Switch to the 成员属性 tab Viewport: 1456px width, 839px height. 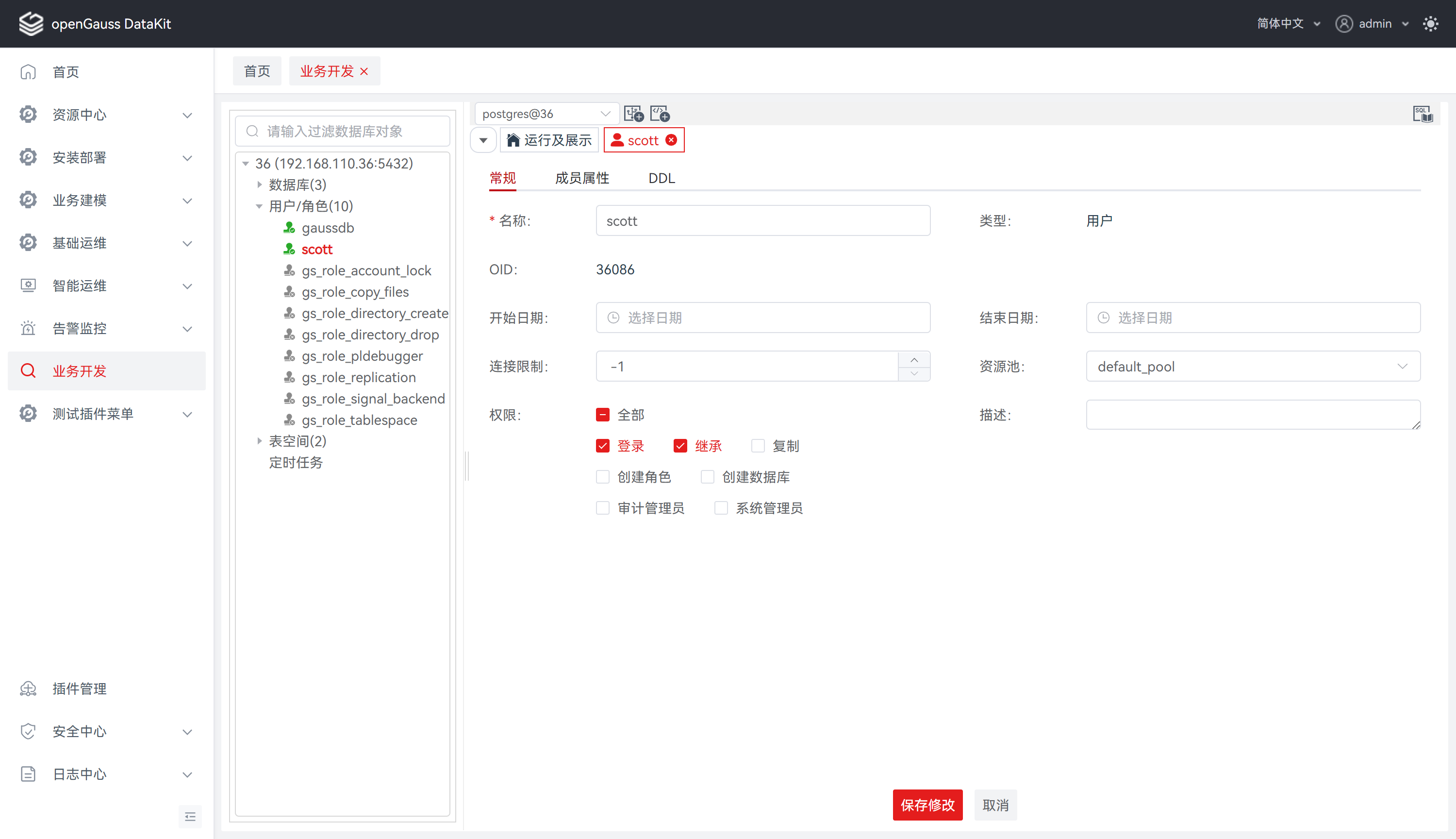(x=582, y=178)
